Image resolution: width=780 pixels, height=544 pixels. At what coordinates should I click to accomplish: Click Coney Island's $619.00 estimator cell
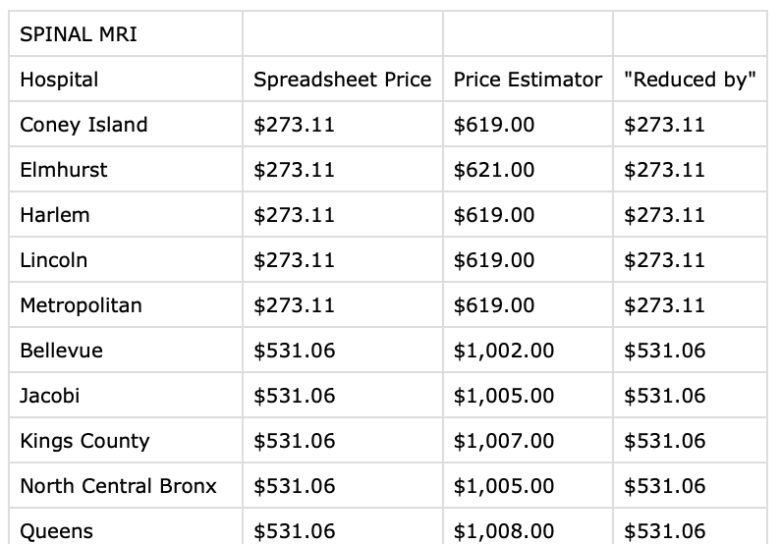point(528,124)
